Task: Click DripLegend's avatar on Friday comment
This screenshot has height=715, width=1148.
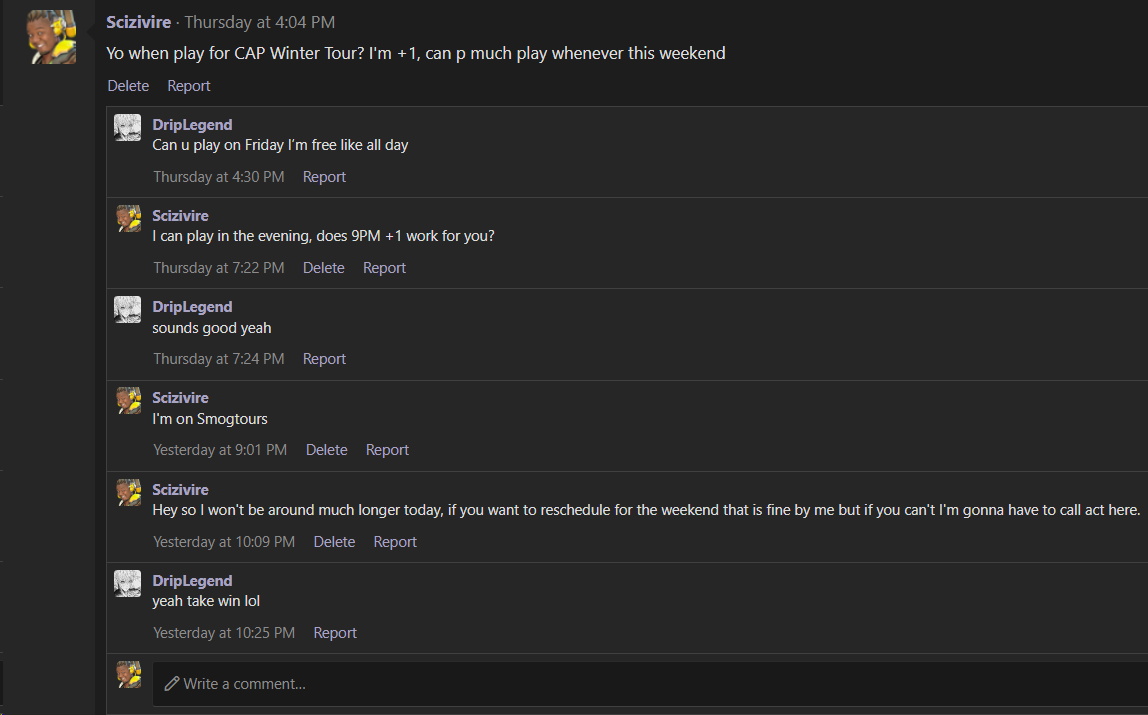Action: point(127,127)
